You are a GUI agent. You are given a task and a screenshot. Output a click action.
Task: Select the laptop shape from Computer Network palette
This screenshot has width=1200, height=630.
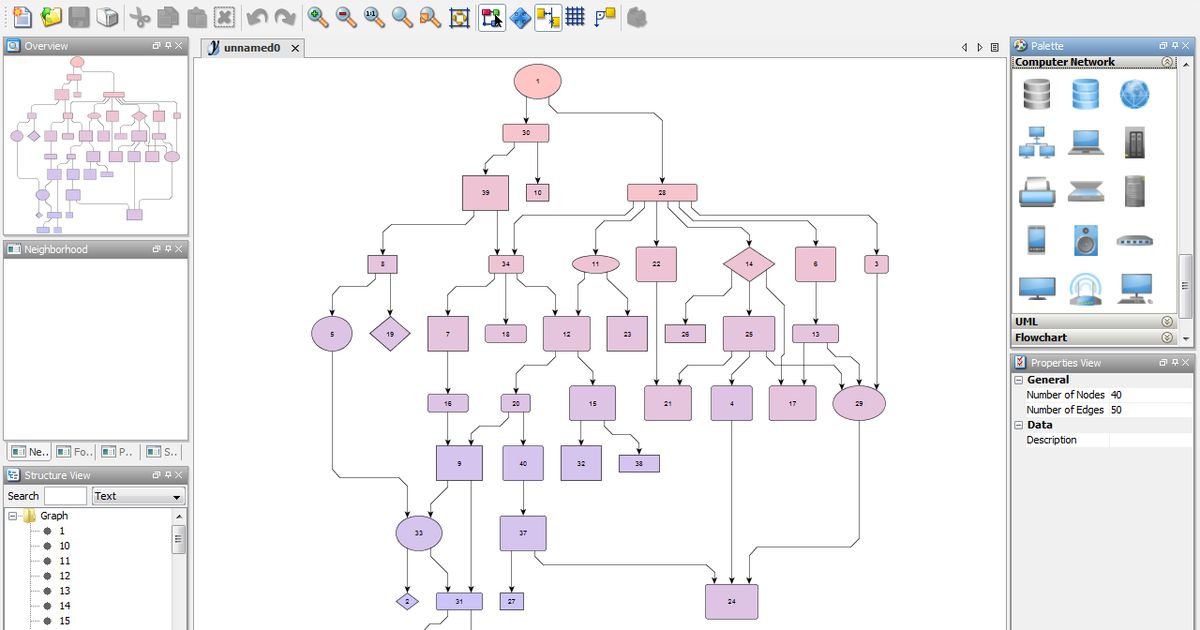click(1085, 142)
